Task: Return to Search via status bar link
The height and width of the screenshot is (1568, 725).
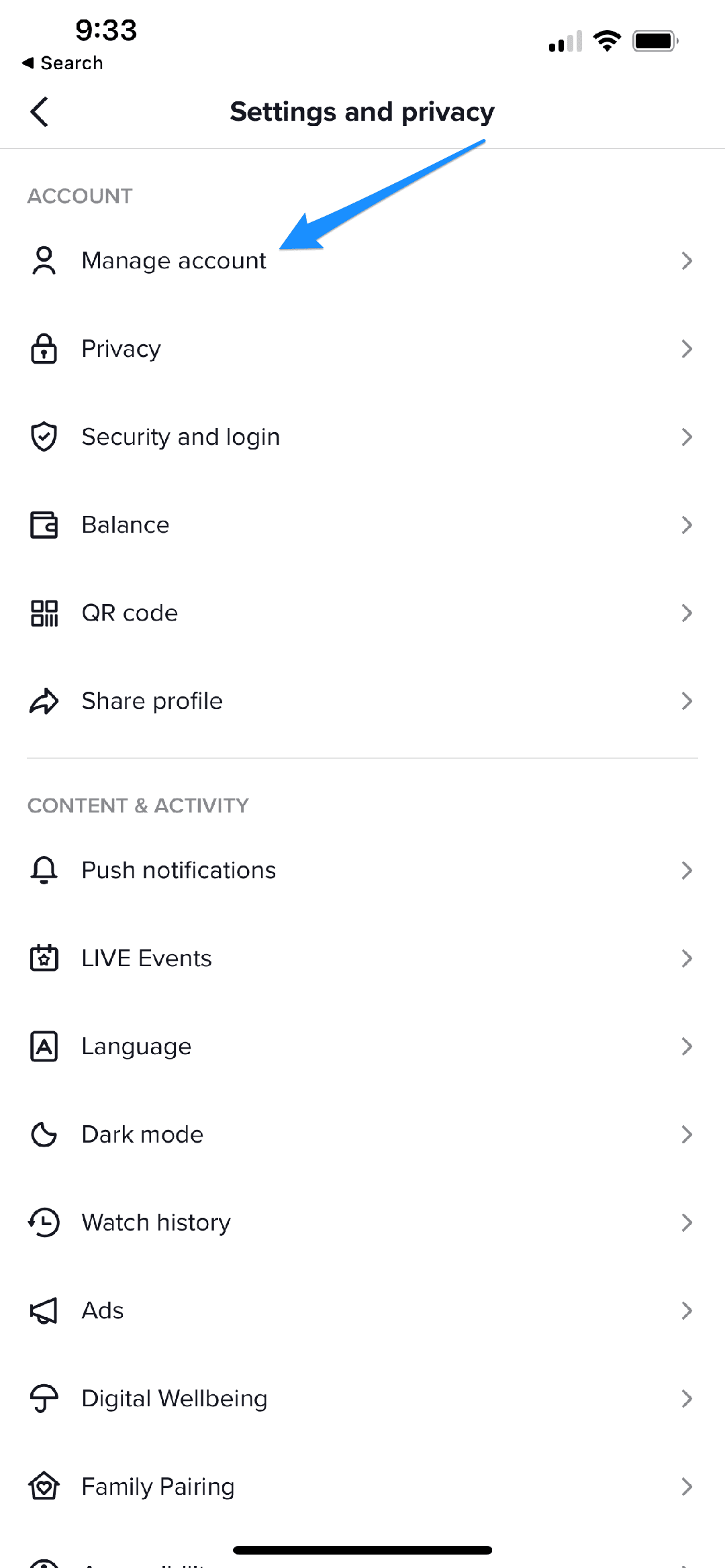Action: [x=63, y=63]
